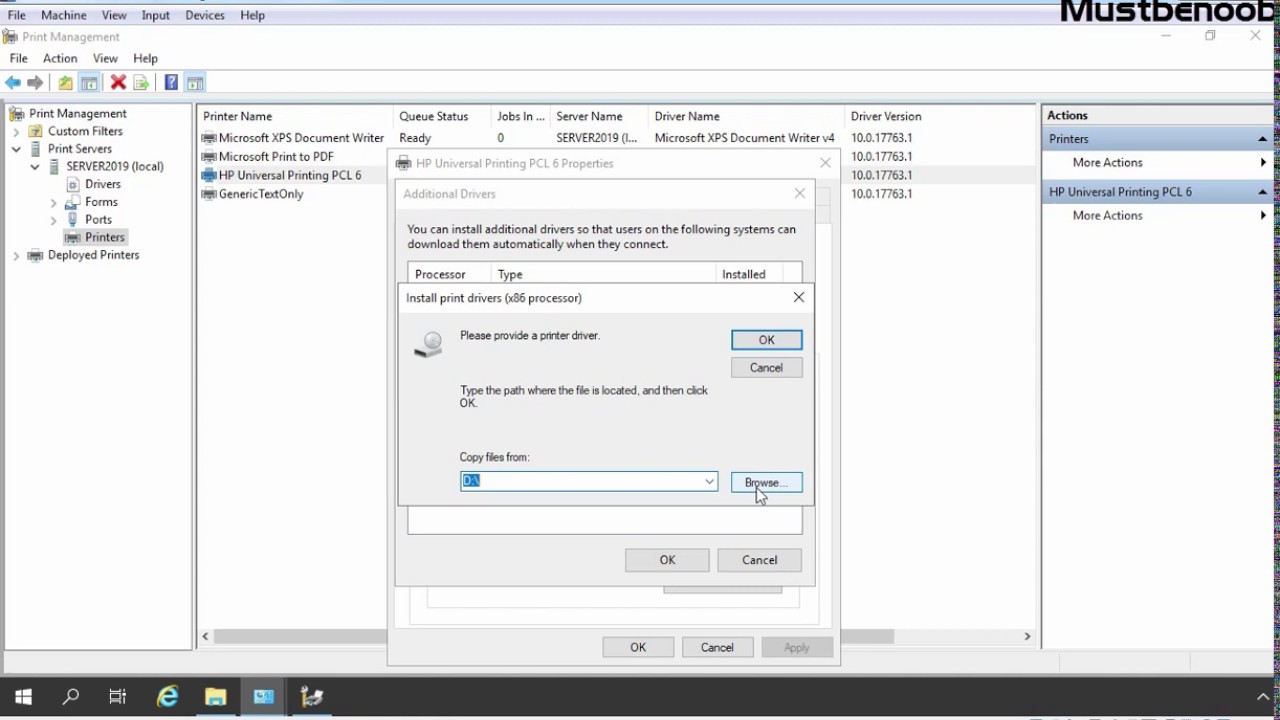Viewport: 1280px width, 720px height.
Task: Click the Deployed Printers tree icon
Action: click(36, 255)
